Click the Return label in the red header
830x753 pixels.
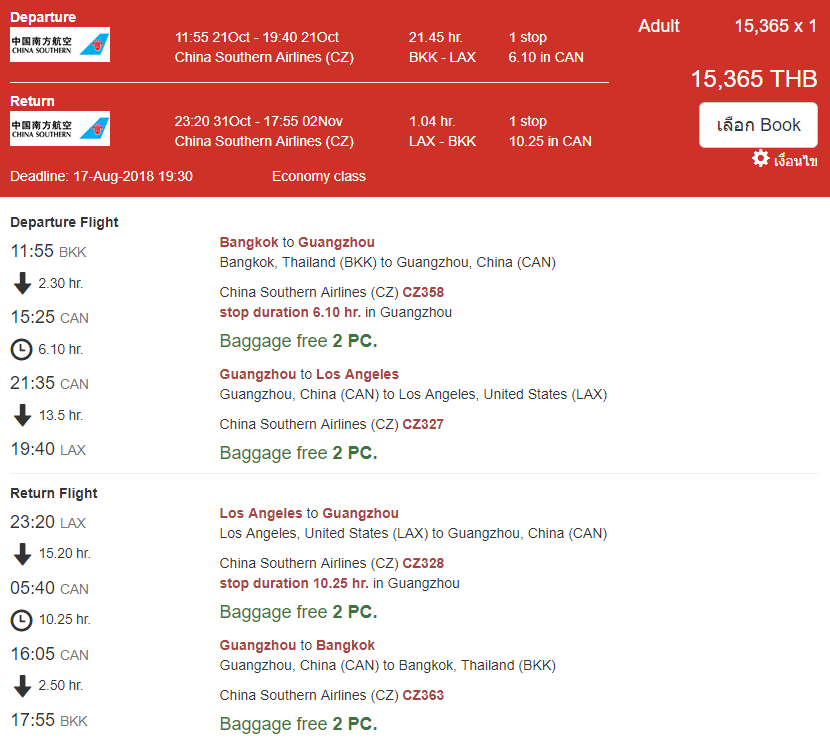click(32, 101)
